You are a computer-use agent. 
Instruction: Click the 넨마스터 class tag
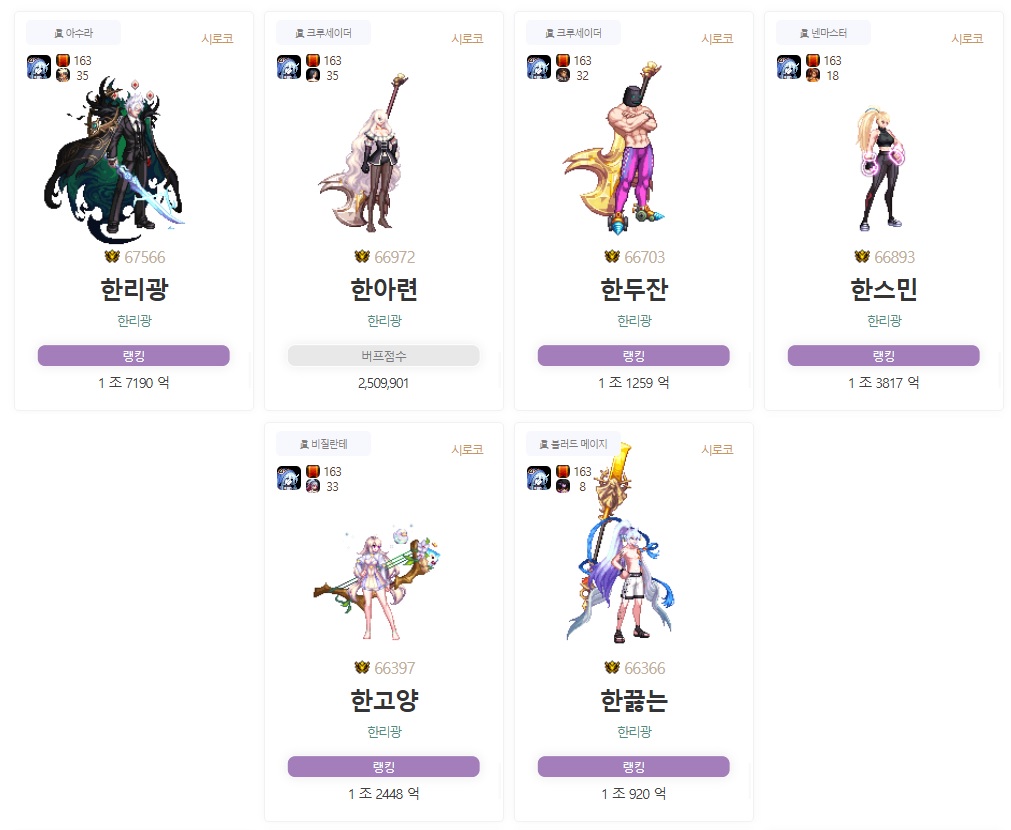pyautogui.click(x=823, y=33)
